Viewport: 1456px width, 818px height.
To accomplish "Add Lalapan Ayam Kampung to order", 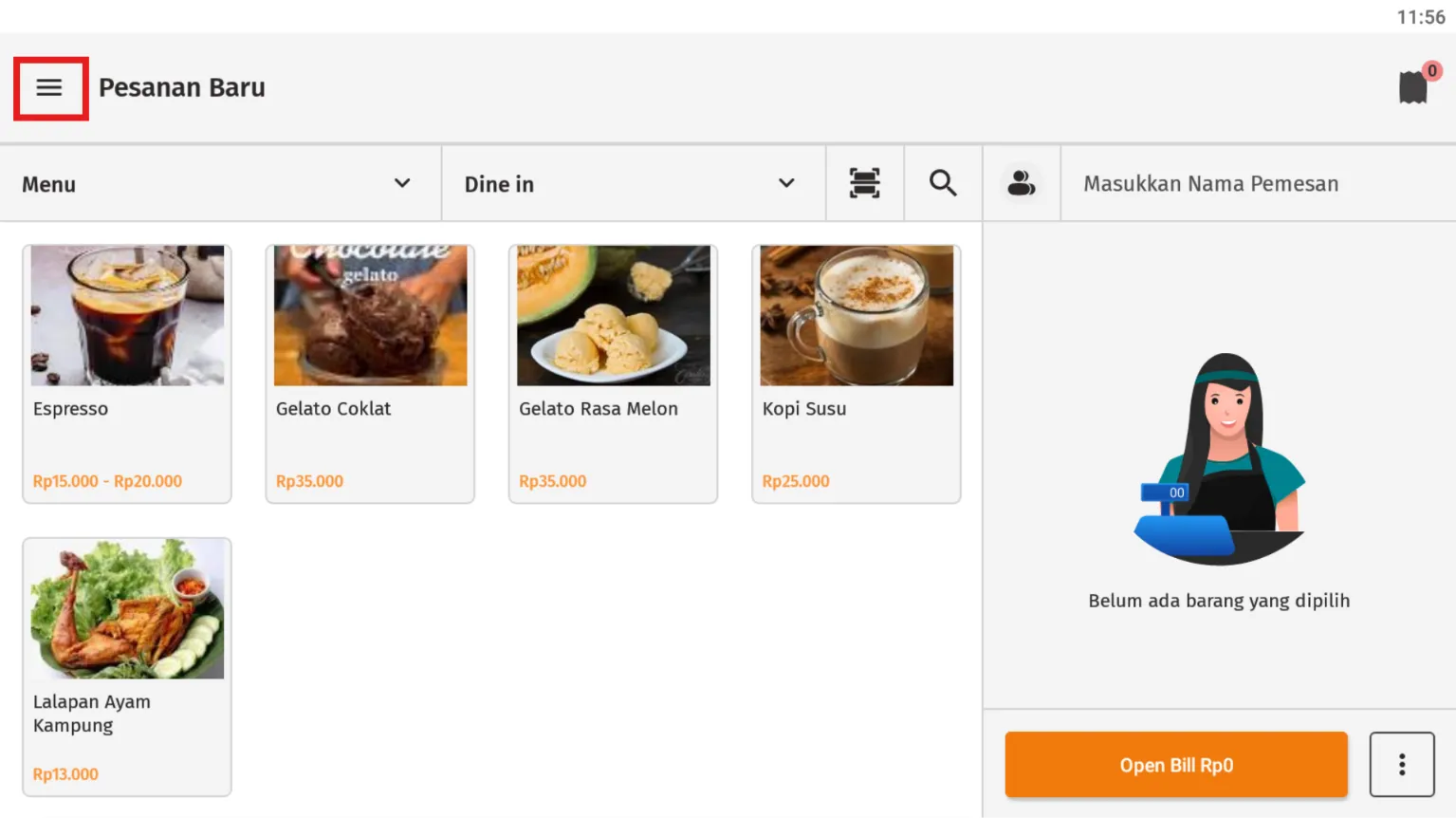I will pyautogui.click(x=127, y=667).
